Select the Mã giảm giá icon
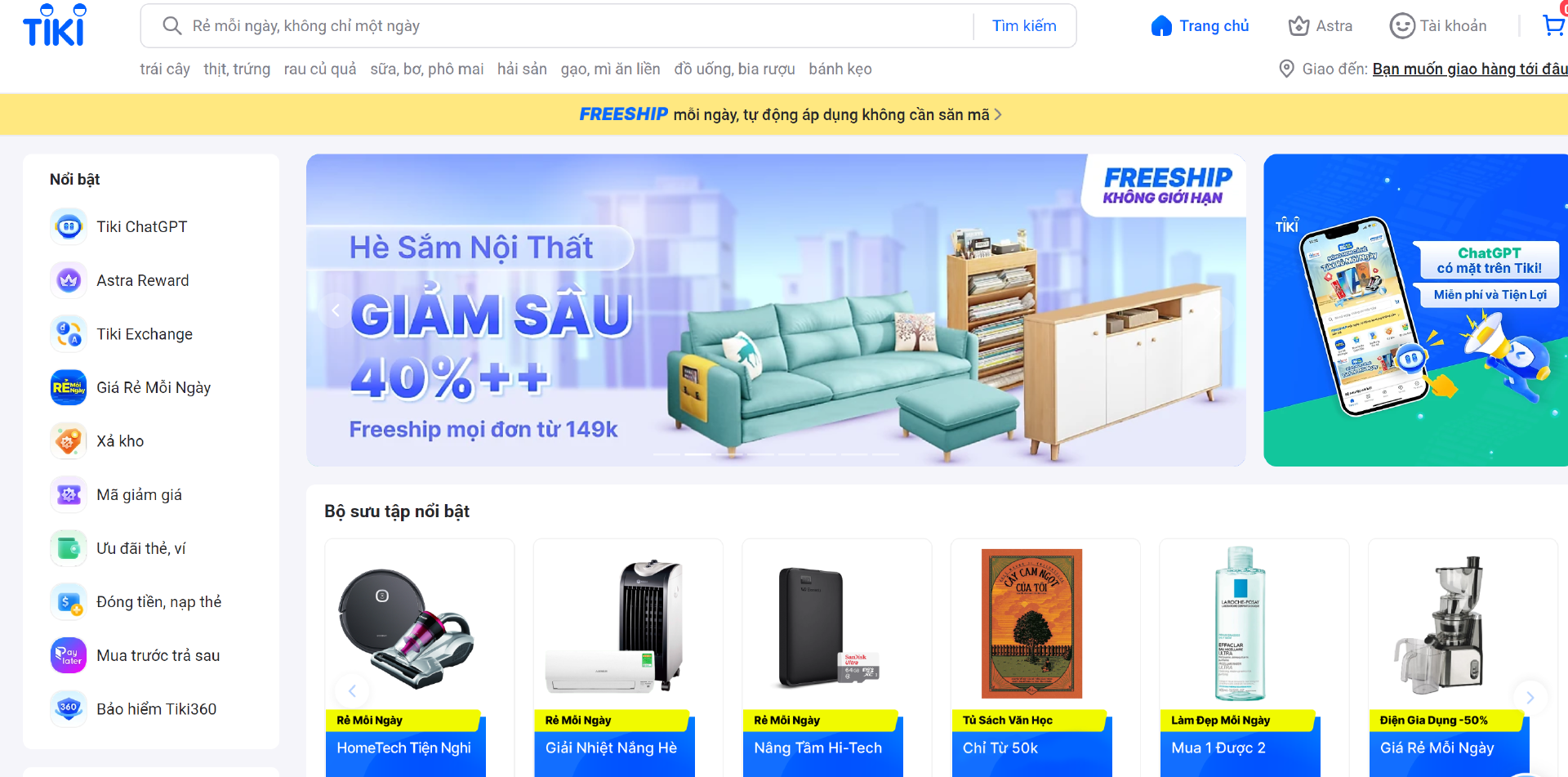The width and height of the screenshot is (1568, 777). point(69,494)
